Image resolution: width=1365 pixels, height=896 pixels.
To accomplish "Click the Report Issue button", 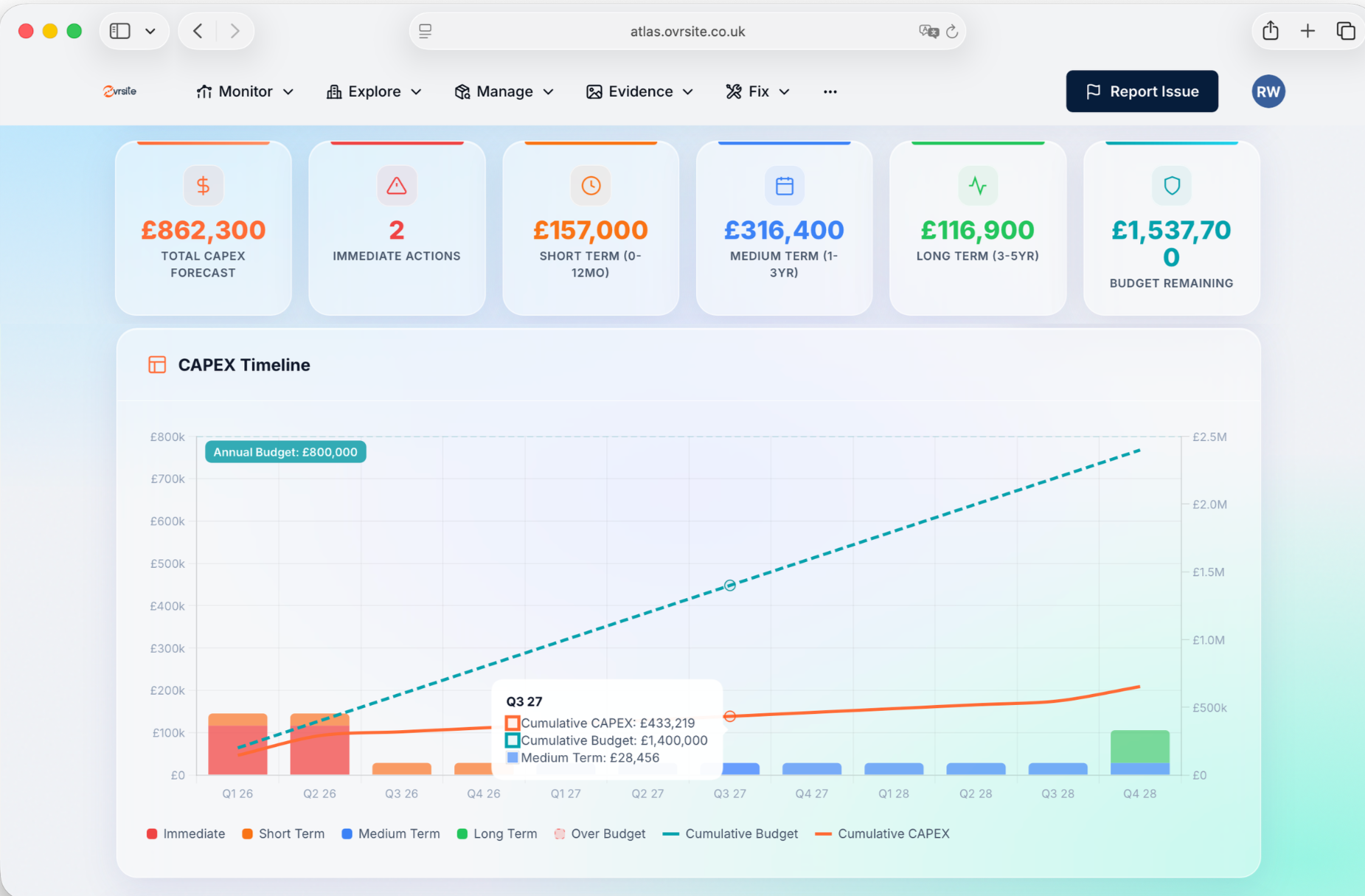I will (1141, 91).
